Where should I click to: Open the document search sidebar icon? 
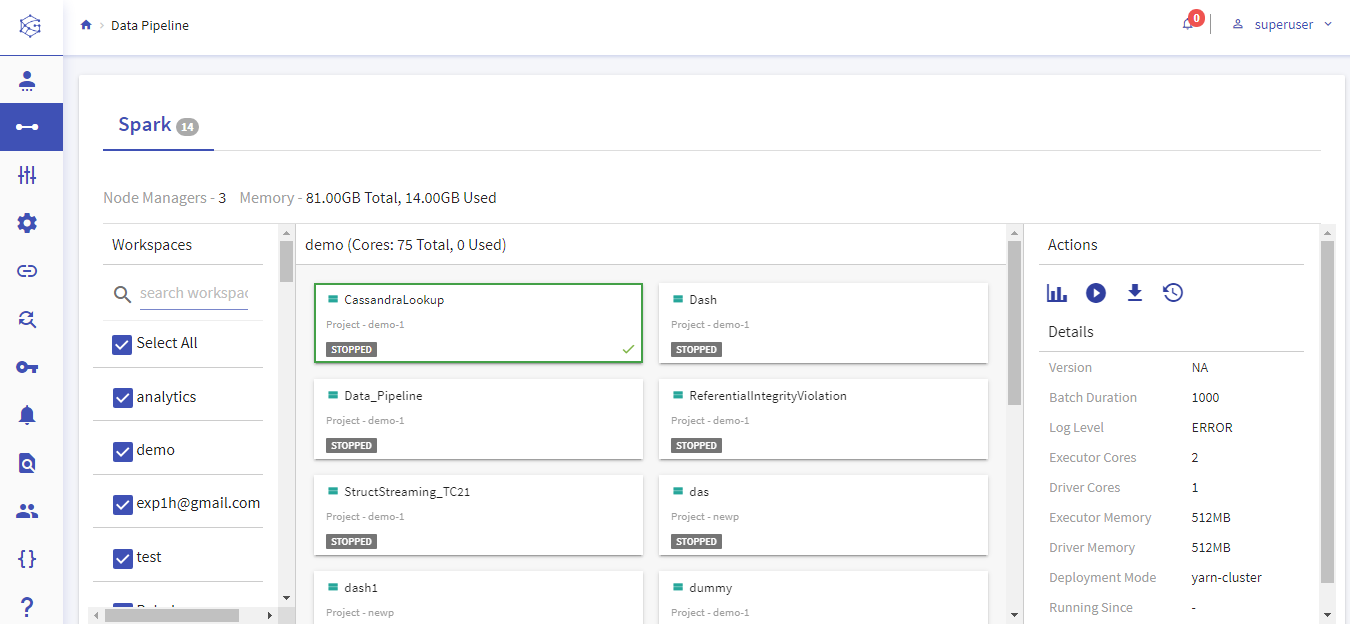pos(27,463)
